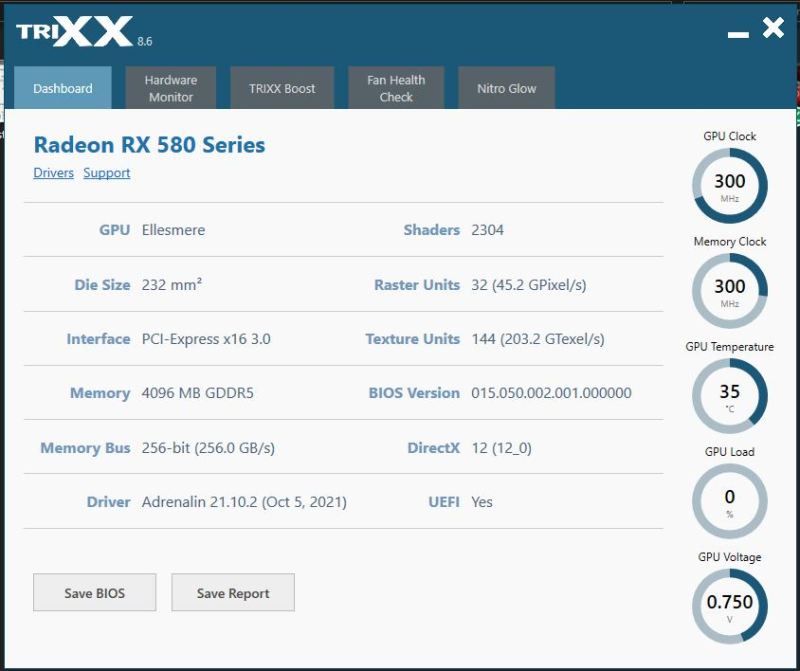Select the DirectX value 12 (12_0)

click(502, 448)
